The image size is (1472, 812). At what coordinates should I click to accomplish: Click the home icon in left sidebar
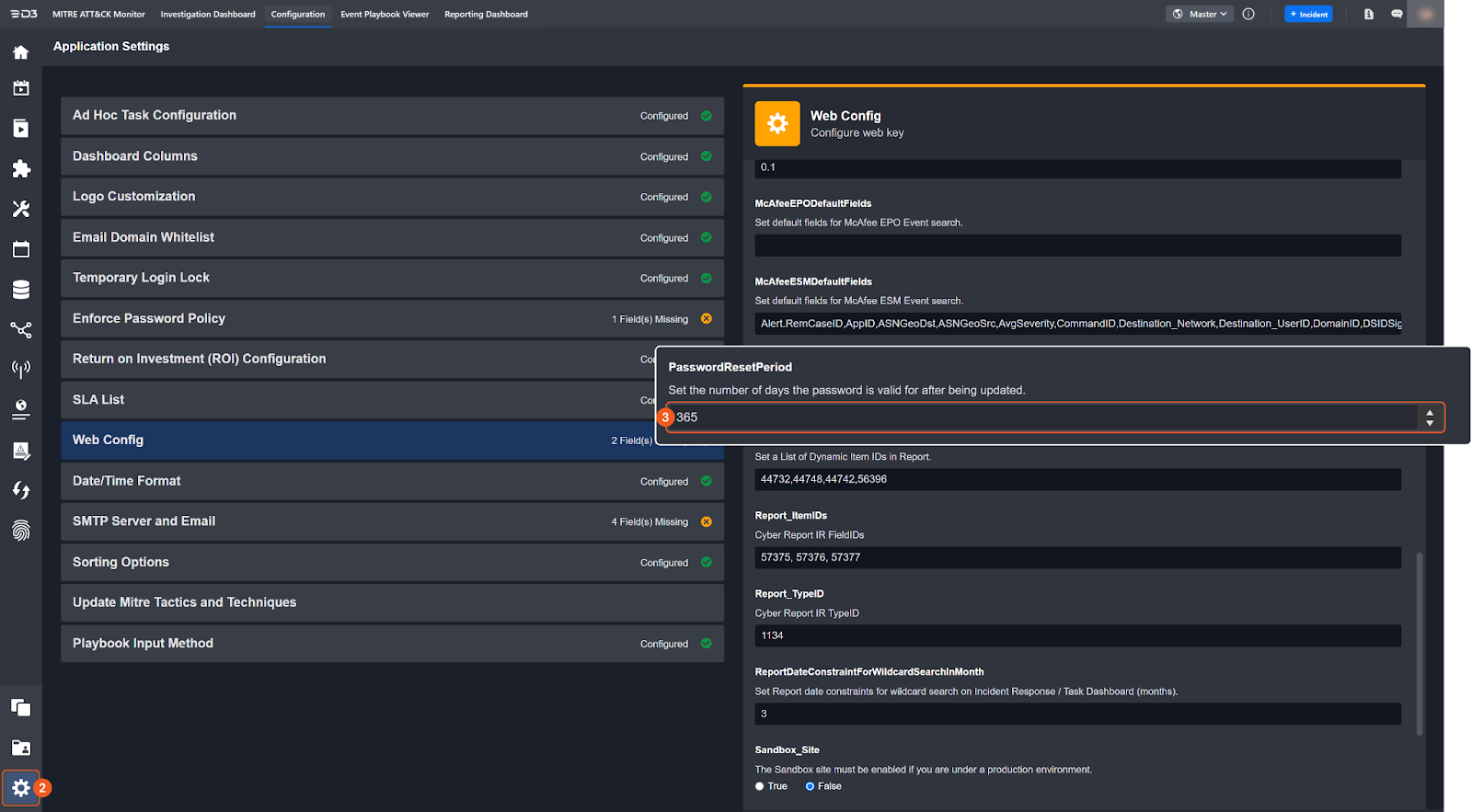pos(20,52)
